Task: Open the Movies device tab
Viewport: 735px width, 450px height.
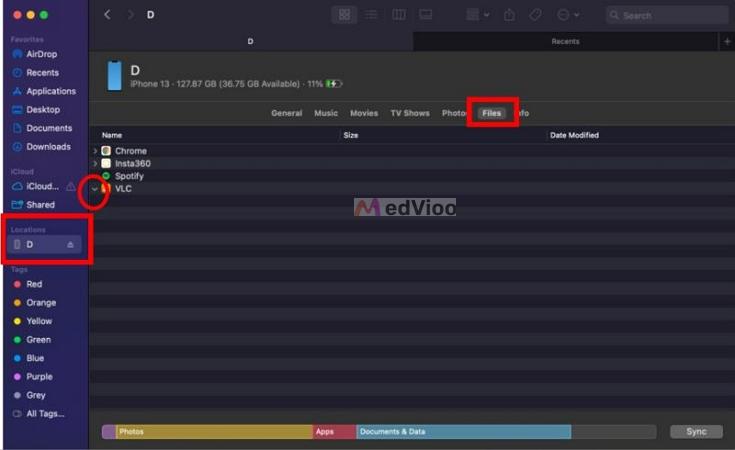Action: point(364,113)
